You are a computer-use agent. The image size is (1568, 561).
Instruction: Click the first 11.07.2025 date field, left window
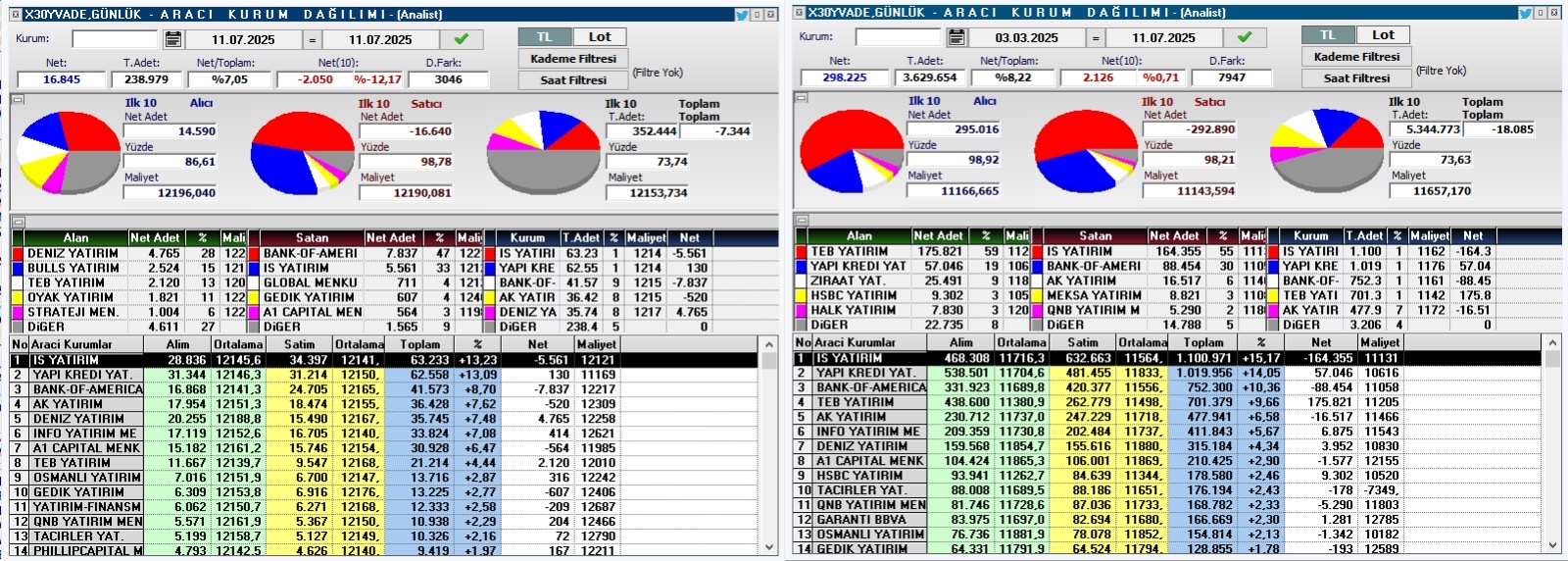click(243, 40)
